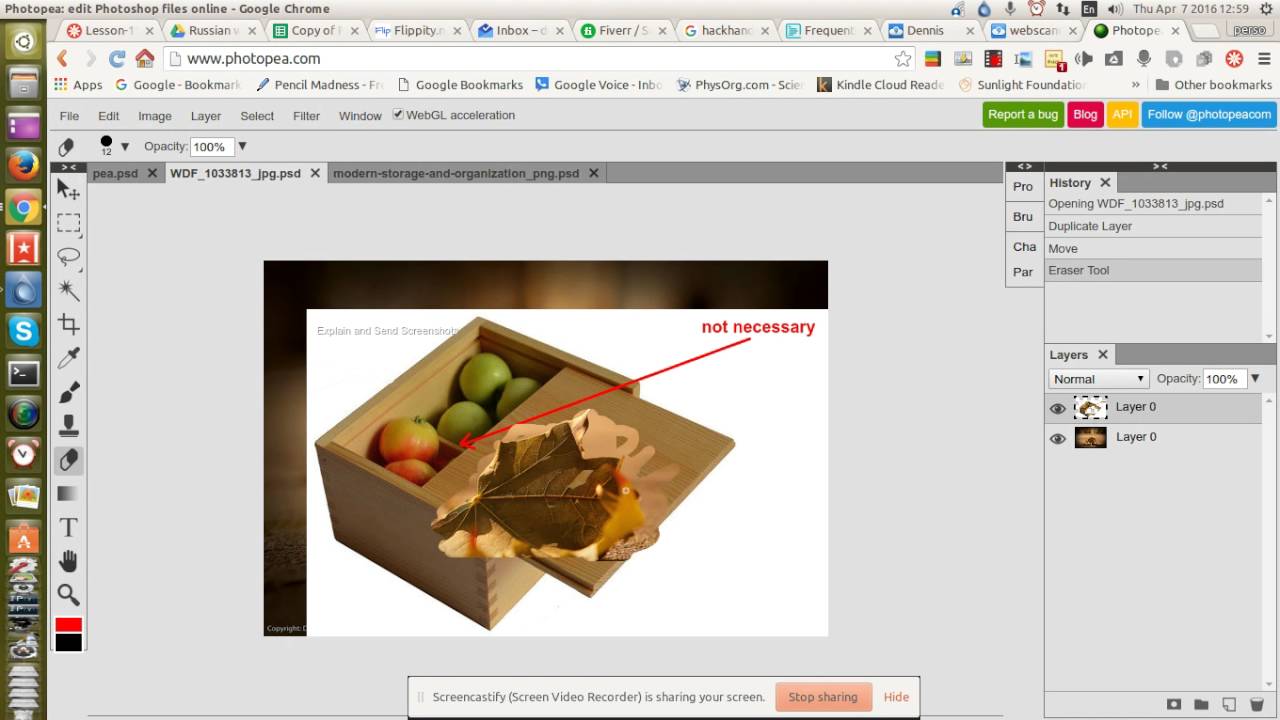Image resolution: width=1280 pixels, height=720 pixels.
Task: Click the red foreground color swatch
Action: click(x=68, y=624)
